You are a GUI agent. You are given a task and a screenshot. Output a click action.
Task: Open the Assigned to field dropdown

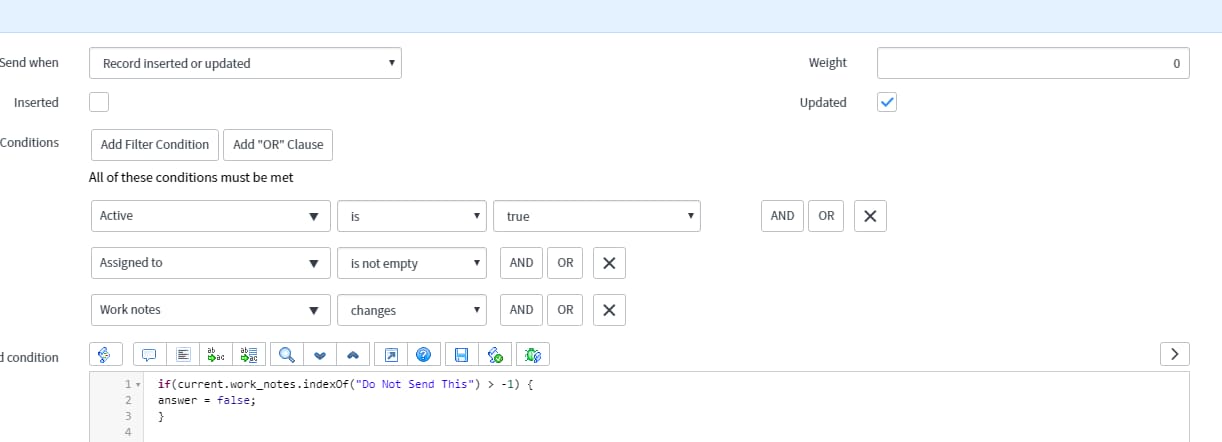pyautogui.click(x=210, y=263)
